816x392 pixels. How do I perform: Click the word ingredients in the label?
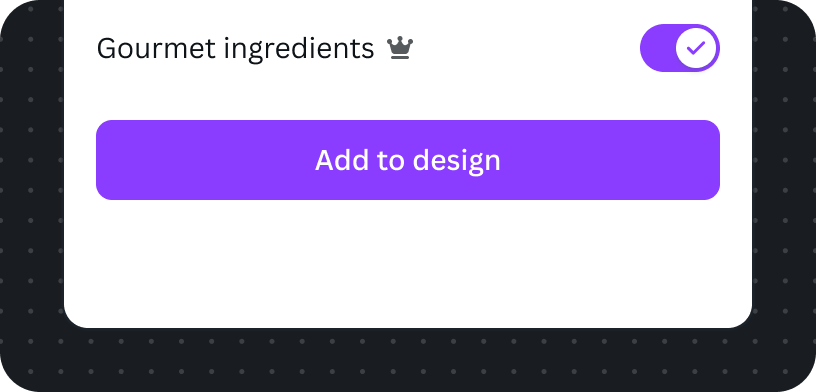299,50
